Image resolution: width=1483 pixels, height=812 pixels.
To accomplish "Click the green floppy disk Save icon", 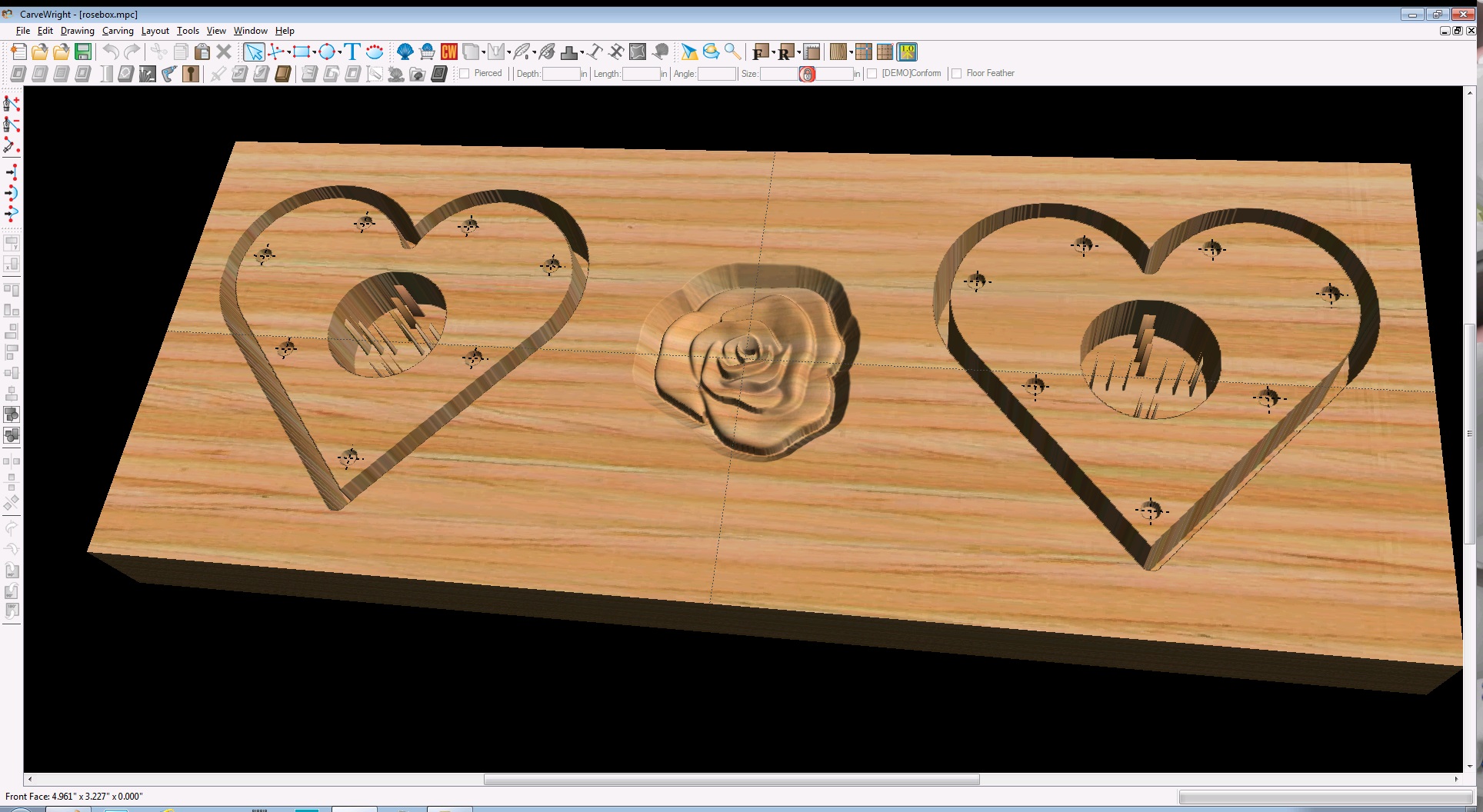I will tap(83, 52).
